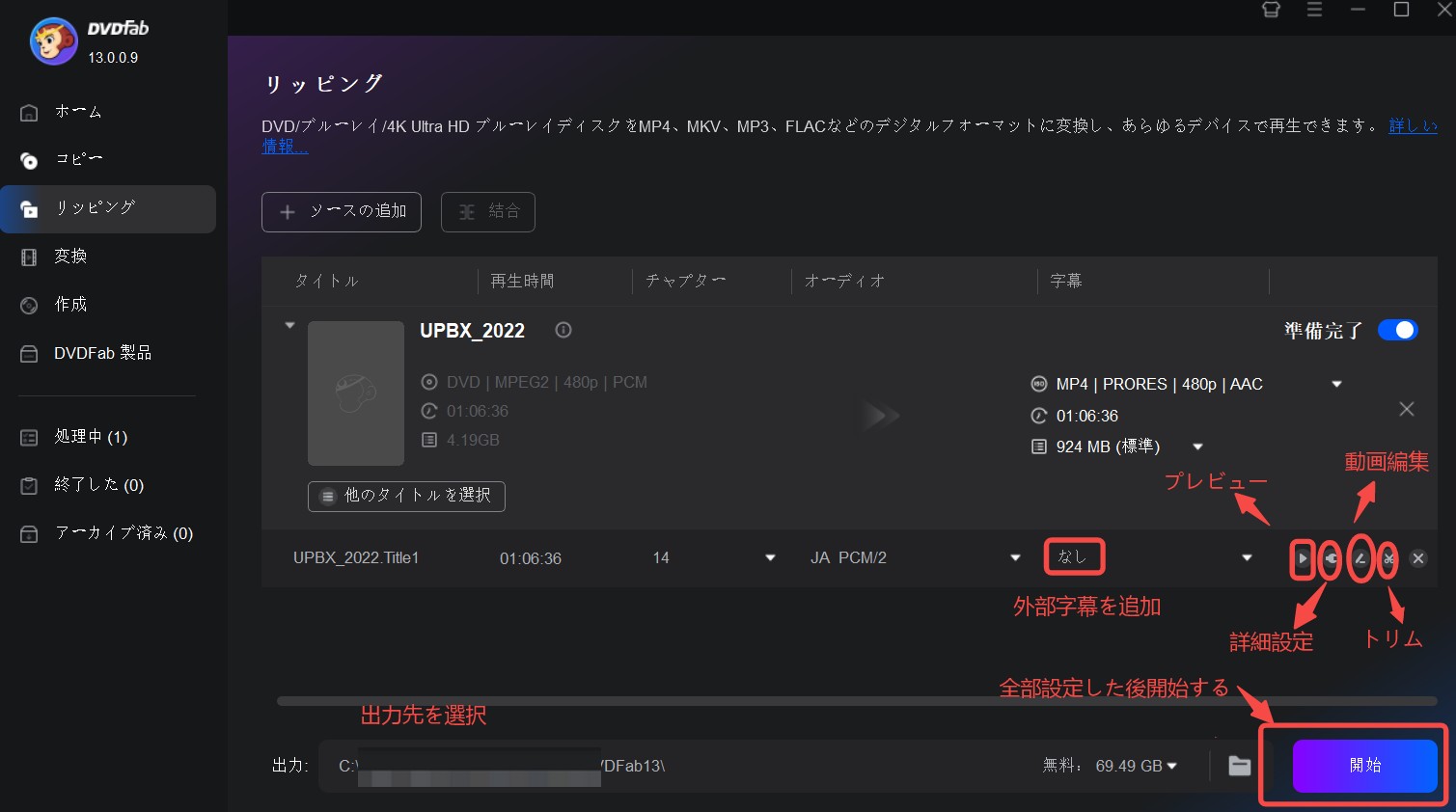Open the なし subtitle dropdown
The width and height of the screenshot is (1456, 812).
(1247, 558)
